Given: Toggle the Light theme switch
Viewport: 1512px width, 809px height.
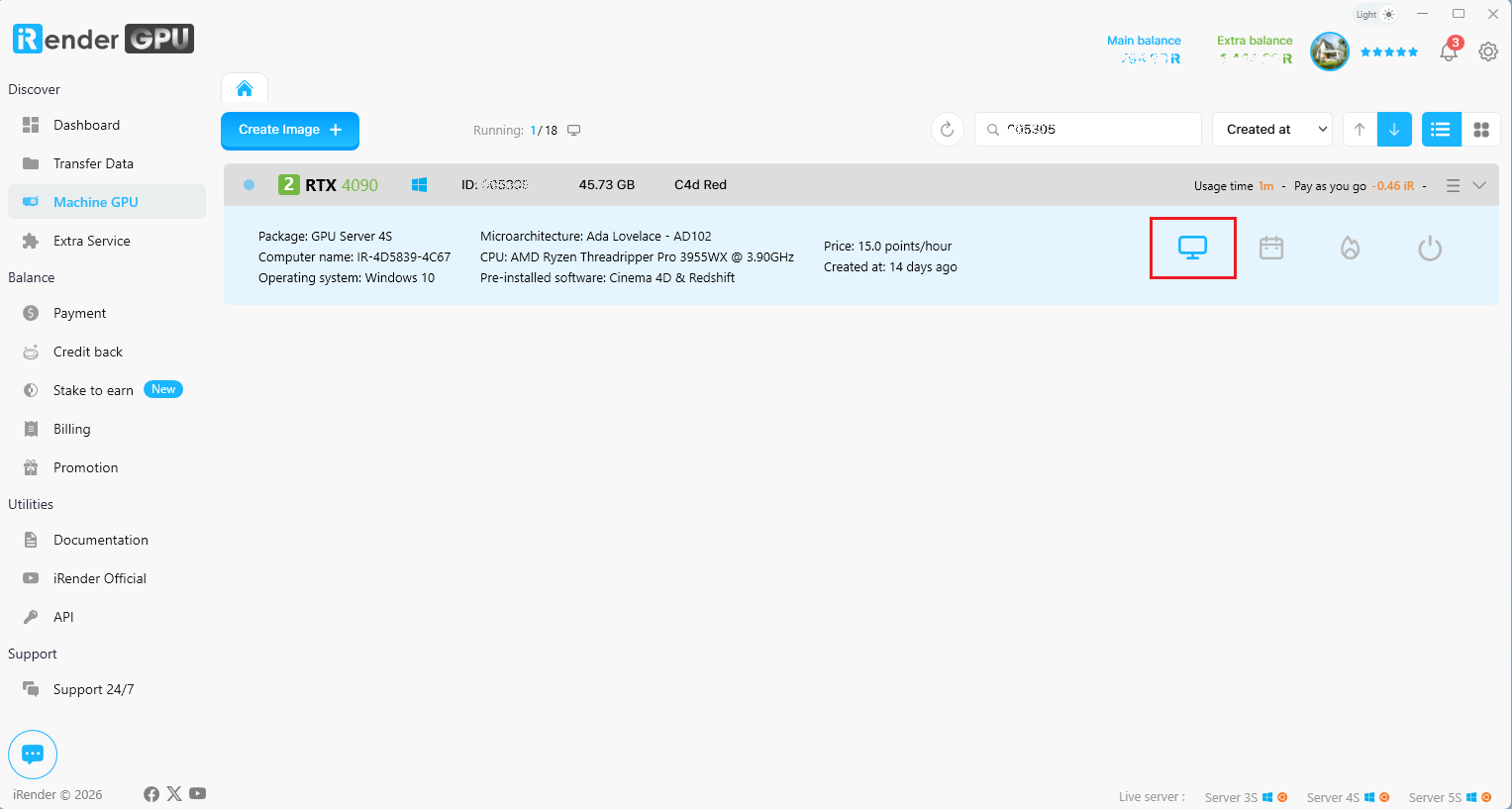Looking at the screenshot, I should [x=1375, y=15].
